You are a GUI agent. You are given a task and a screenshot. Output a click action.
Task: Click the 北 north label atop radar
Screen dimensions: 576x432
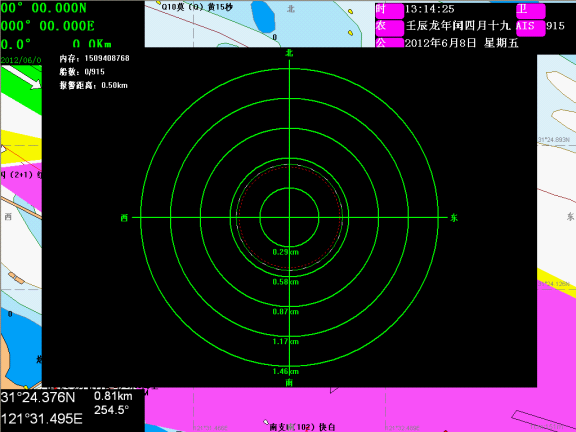click(289, 53)
